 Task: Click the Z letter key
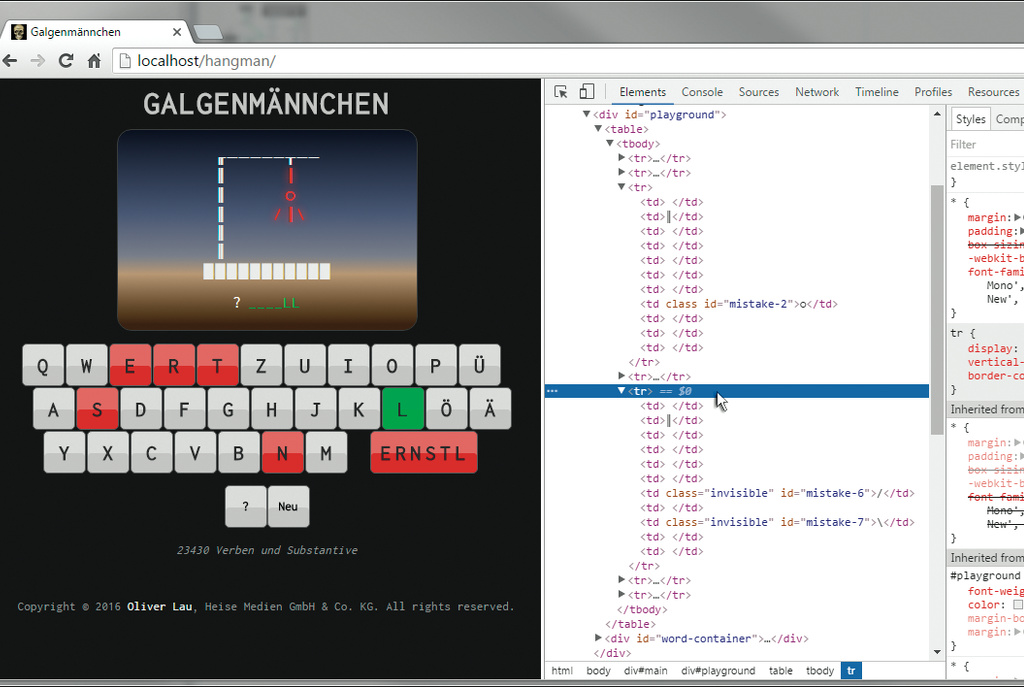261,365
